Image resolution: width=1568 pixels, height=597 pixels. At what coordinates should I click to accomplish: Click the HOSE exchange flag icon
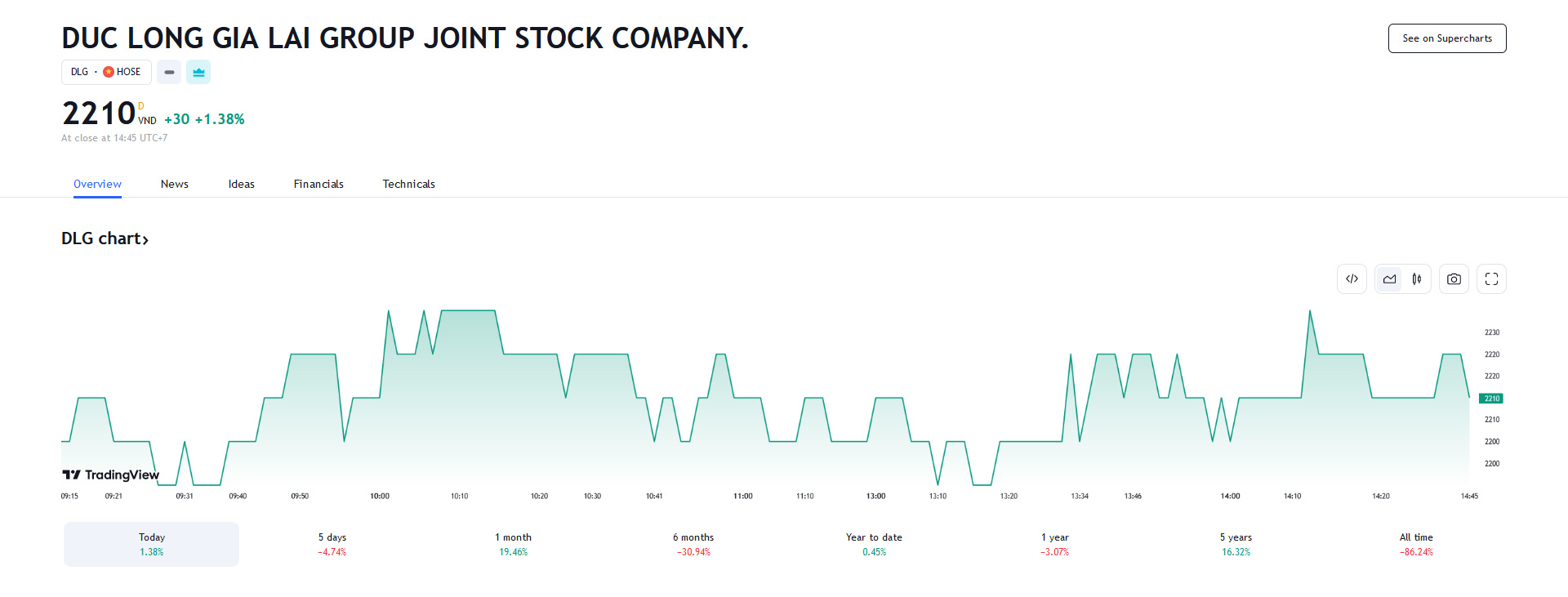pos(109,72)
